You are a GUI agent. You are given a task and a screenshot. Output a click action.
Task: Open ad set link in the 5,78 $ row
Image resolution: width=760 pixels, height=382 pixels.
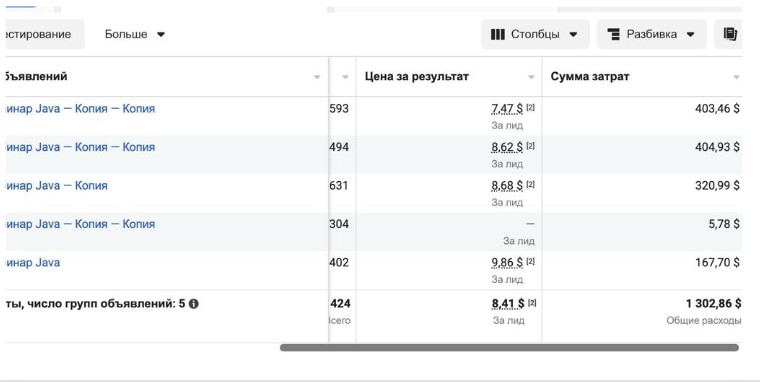tap(80, 224)
